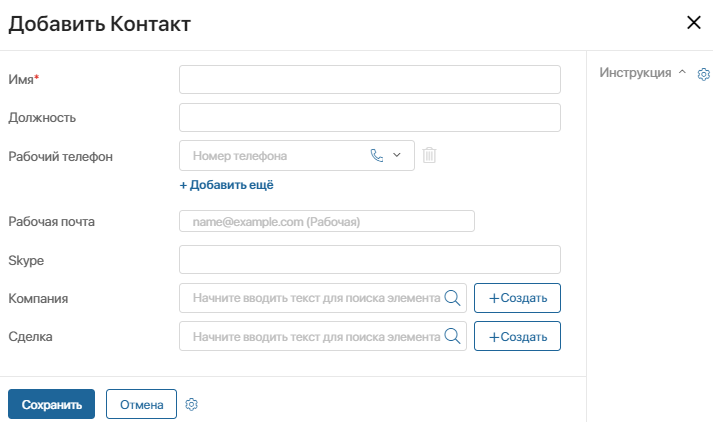Click +Добавить ещё link

[226, 185]
